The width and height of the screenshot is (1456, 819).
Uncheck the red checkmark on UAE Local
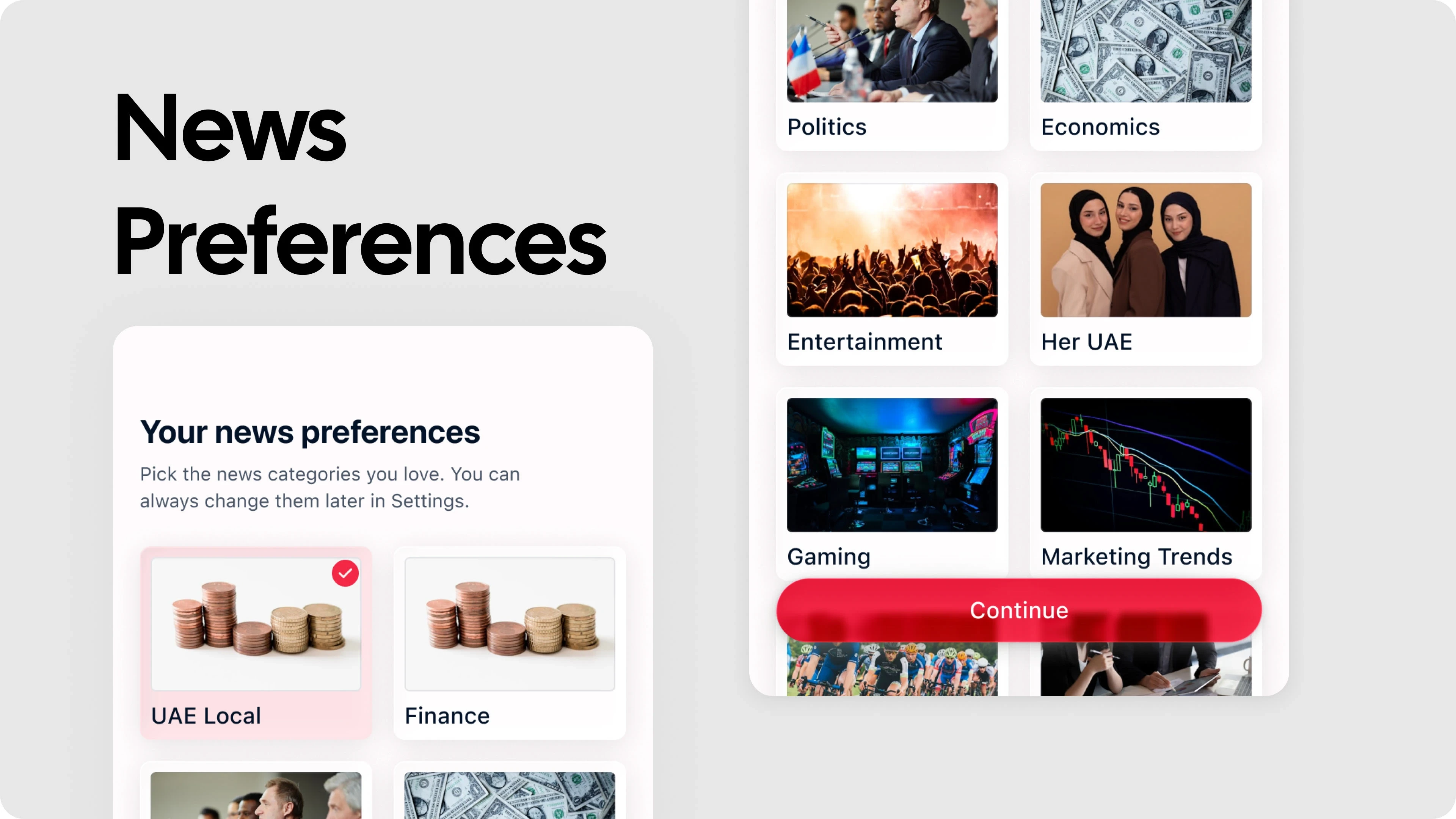(x=345, y=573)
